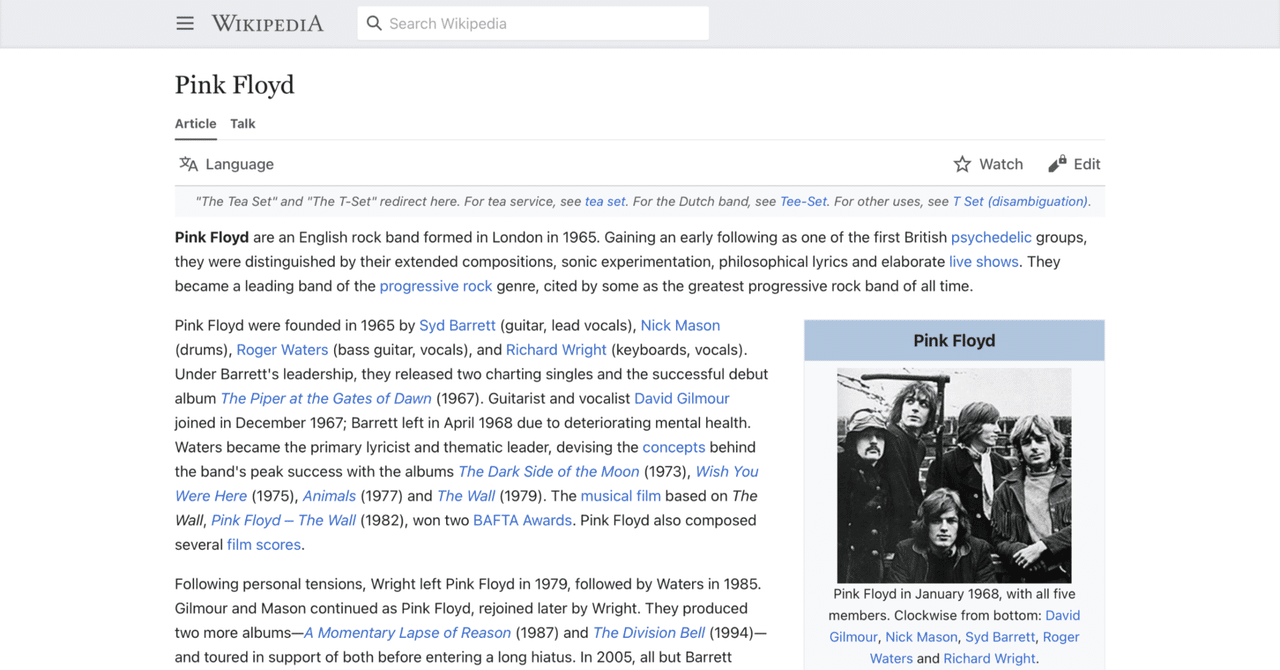This screenshot has height=670, width=1280.
Task: Open Syd Barrett link in photo caption
Action: tap(1000, 637)
